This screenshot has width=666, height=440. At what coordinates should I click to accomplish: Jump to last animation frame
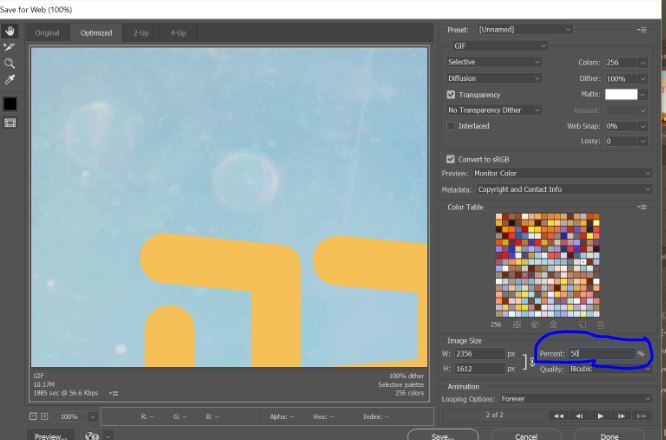[641, 416]
